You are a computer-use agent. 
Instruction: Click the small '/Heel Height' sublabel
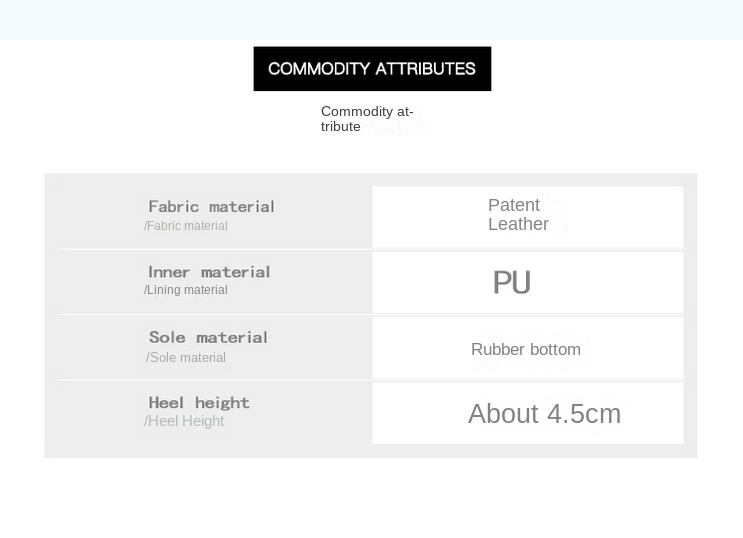(184, 422)
